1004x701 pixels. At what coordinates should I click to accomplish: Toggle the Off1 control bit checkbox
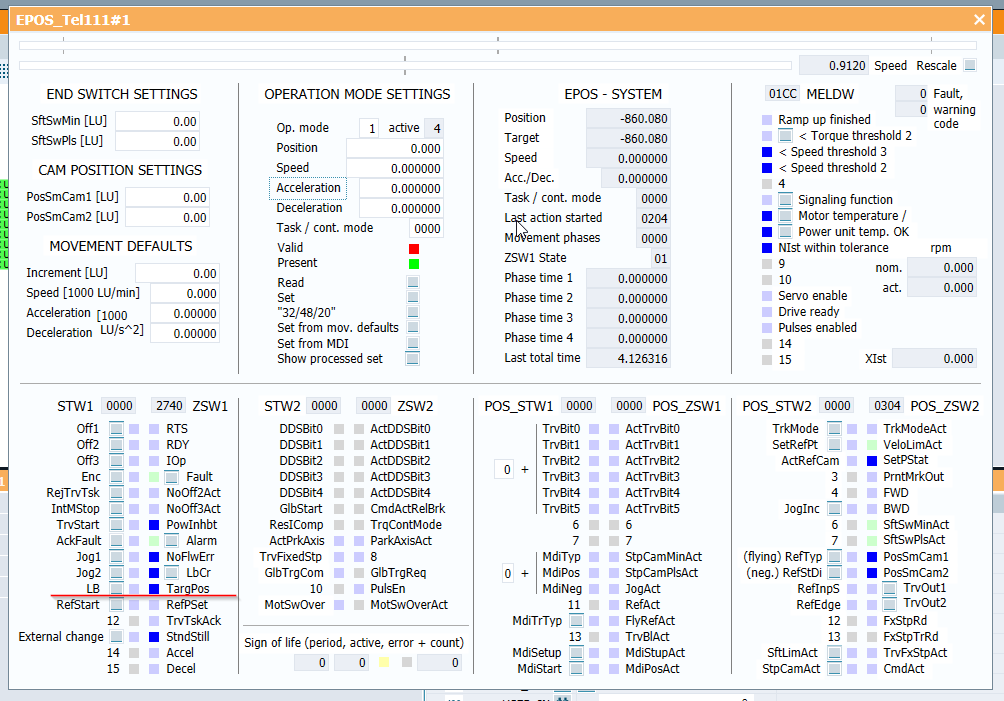116,428
